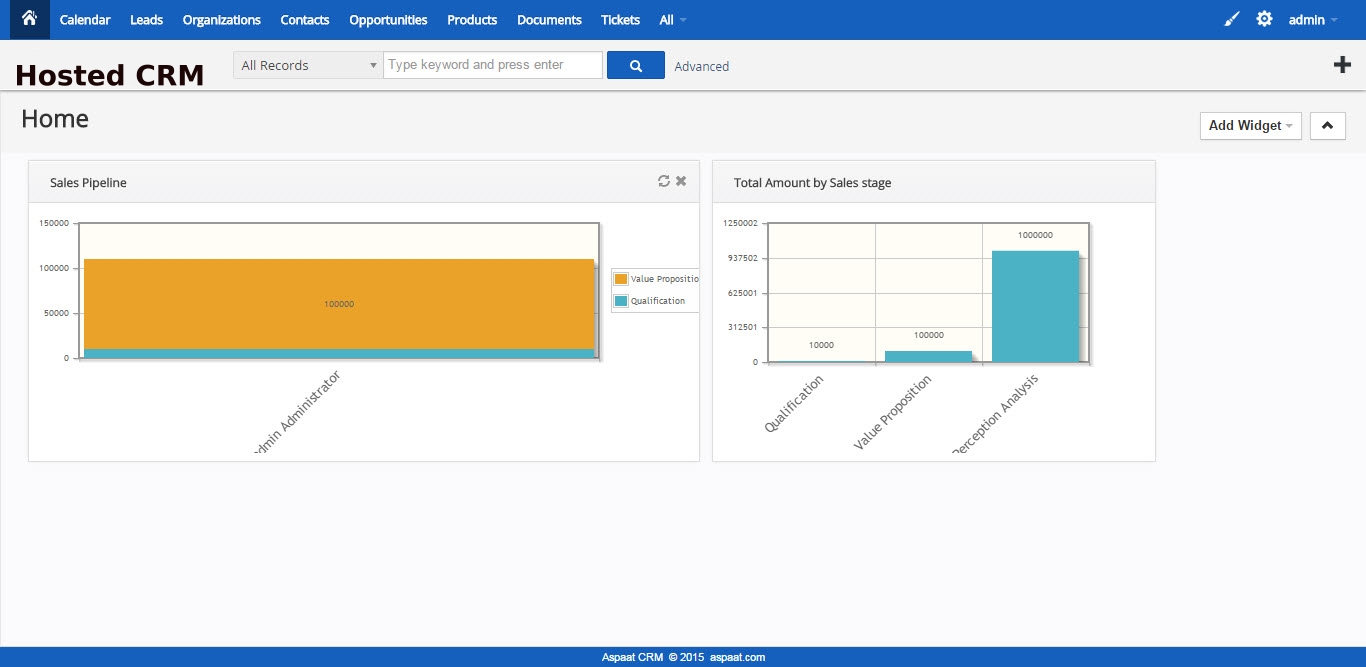The width and height of the screenshot is (1366, 667).
Task: Click the plus quick-create icon
Action: (x=1342, y=65)
